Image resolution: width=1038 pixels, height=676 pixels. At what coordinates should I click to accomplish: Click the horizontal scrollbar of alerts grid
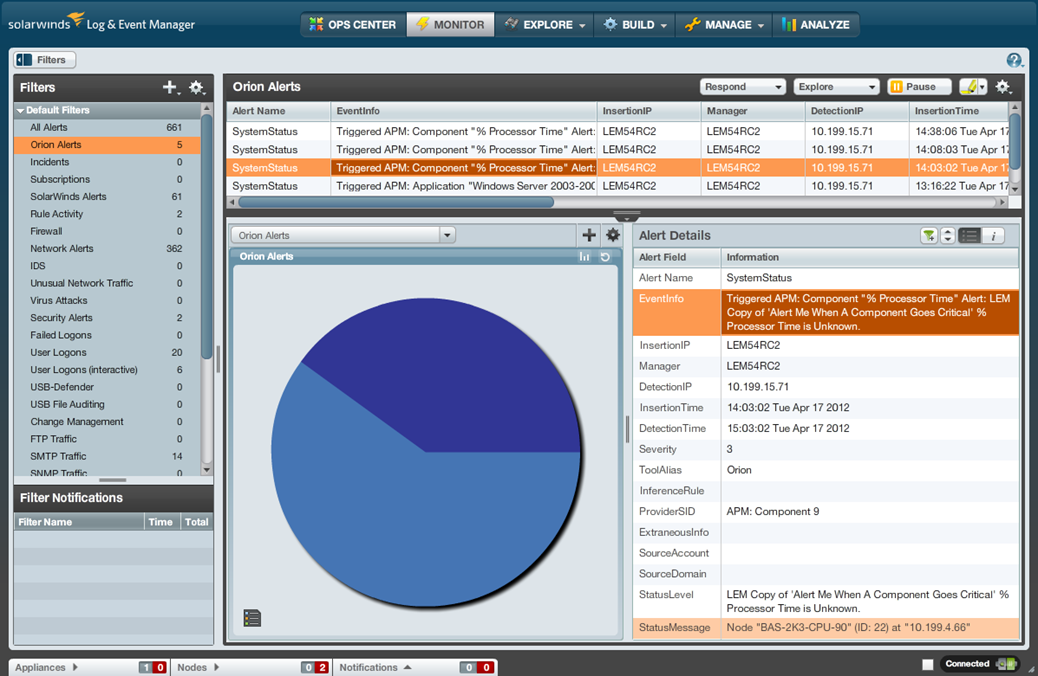pyautogui.click(x=395, y=202)
